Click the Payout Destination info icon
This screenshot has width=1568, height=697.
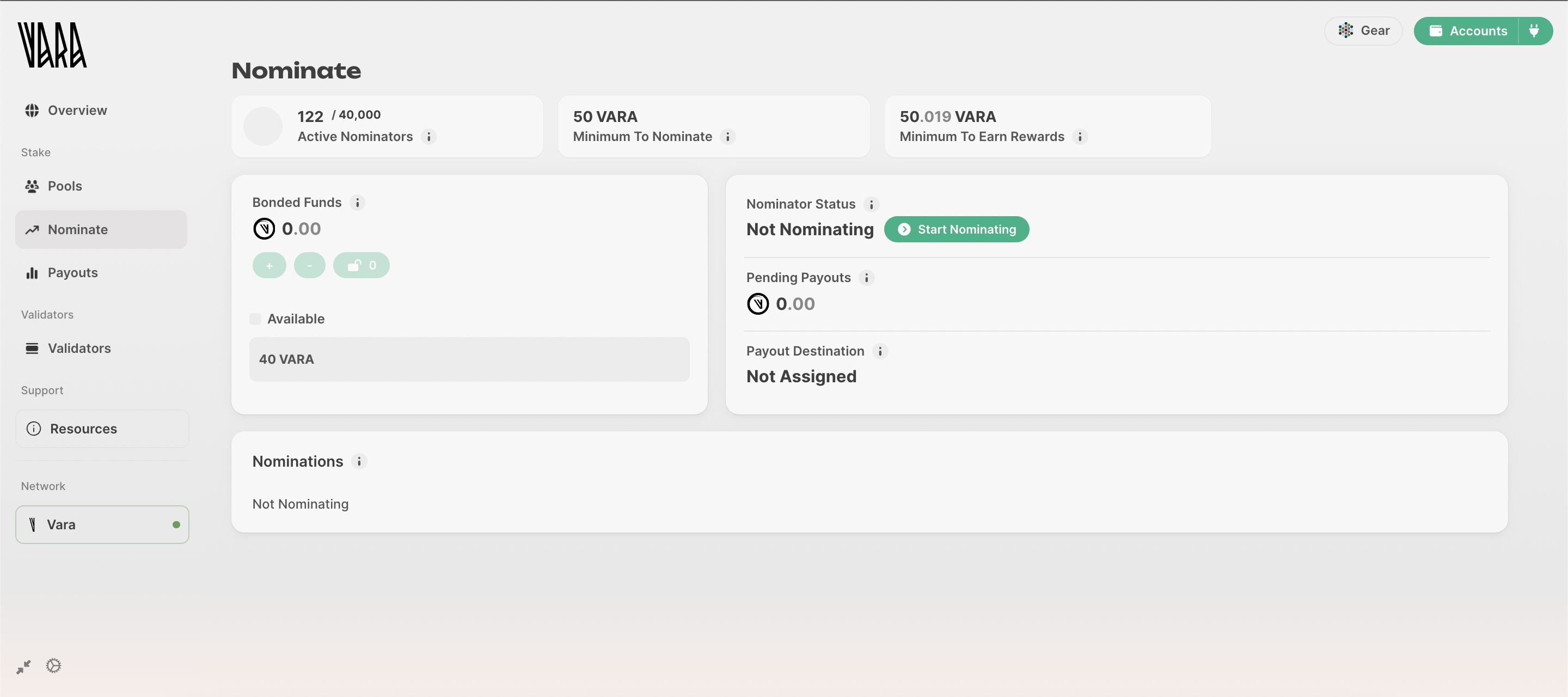click(880, 351)
